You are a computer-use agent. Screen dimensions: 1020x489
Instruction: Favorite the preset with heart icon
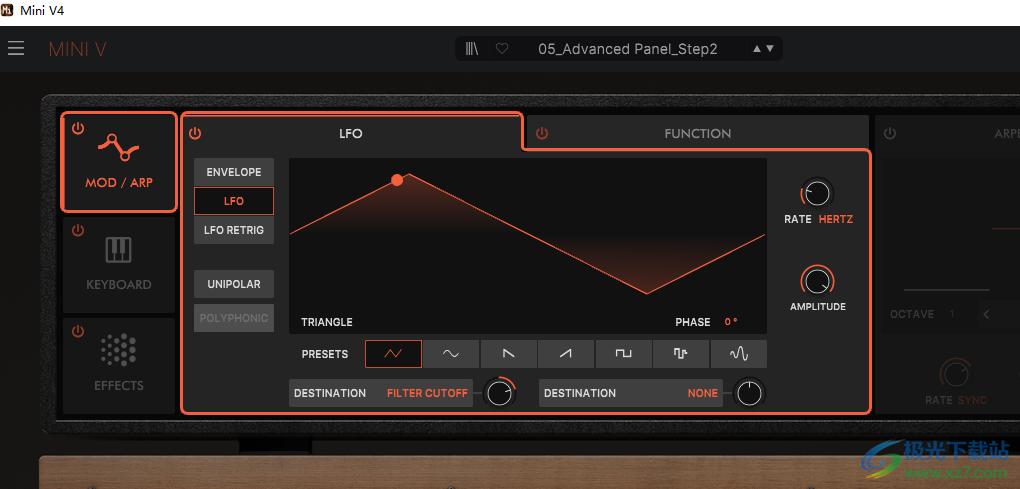pos(502,48)
